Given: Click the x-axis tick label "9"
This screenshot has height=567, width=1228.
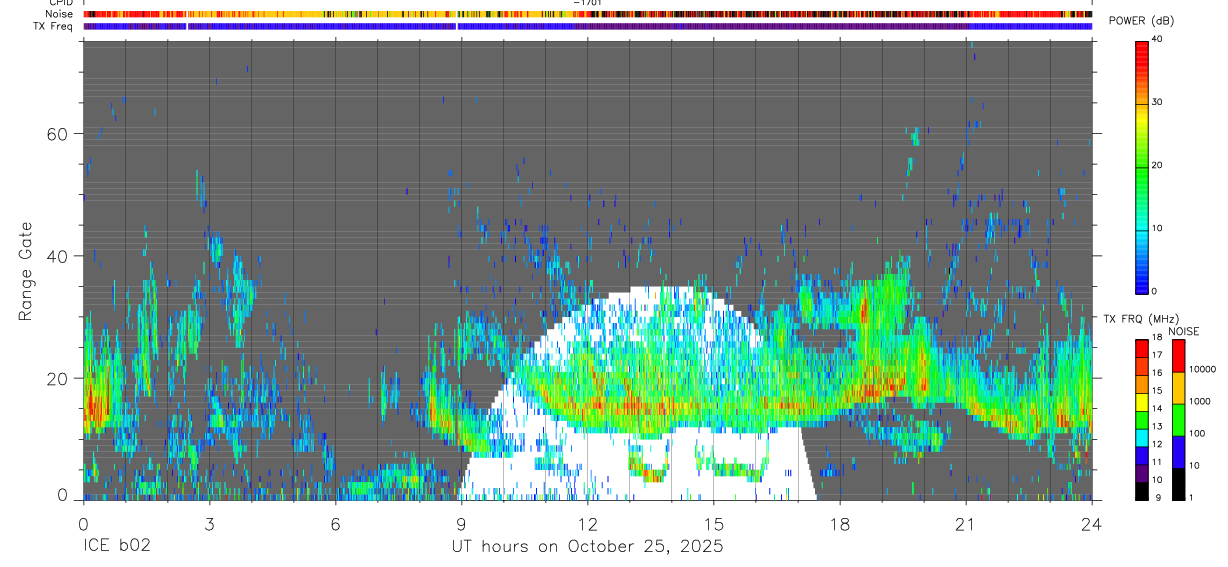Looking at the screenshot, I should click(461, 524).
